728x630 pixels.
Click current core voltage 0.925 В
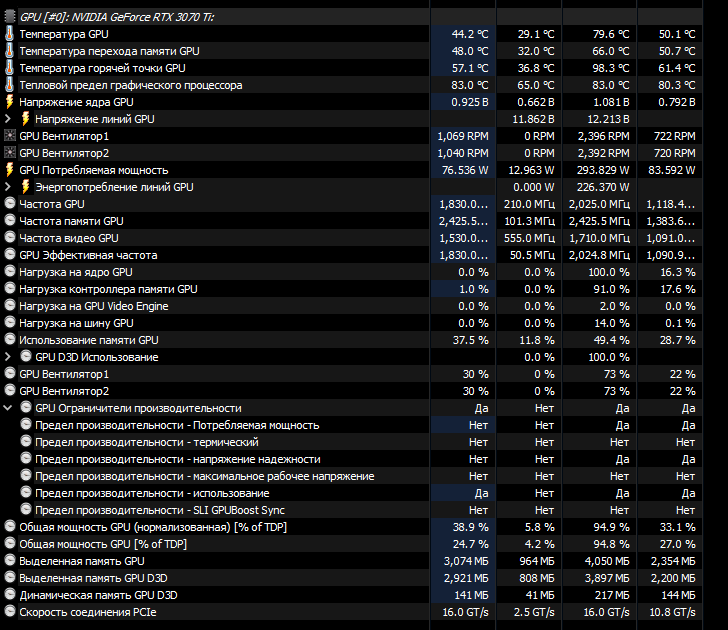click(x=470, y=102)
